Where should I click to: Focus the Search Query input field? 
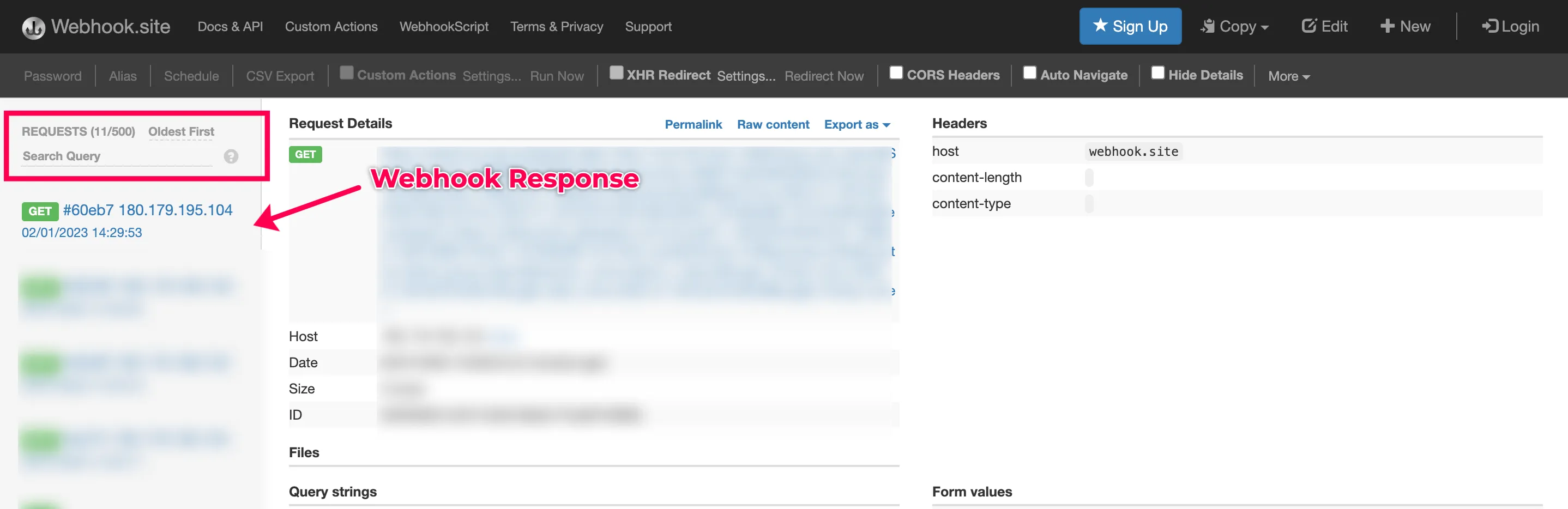117,156
